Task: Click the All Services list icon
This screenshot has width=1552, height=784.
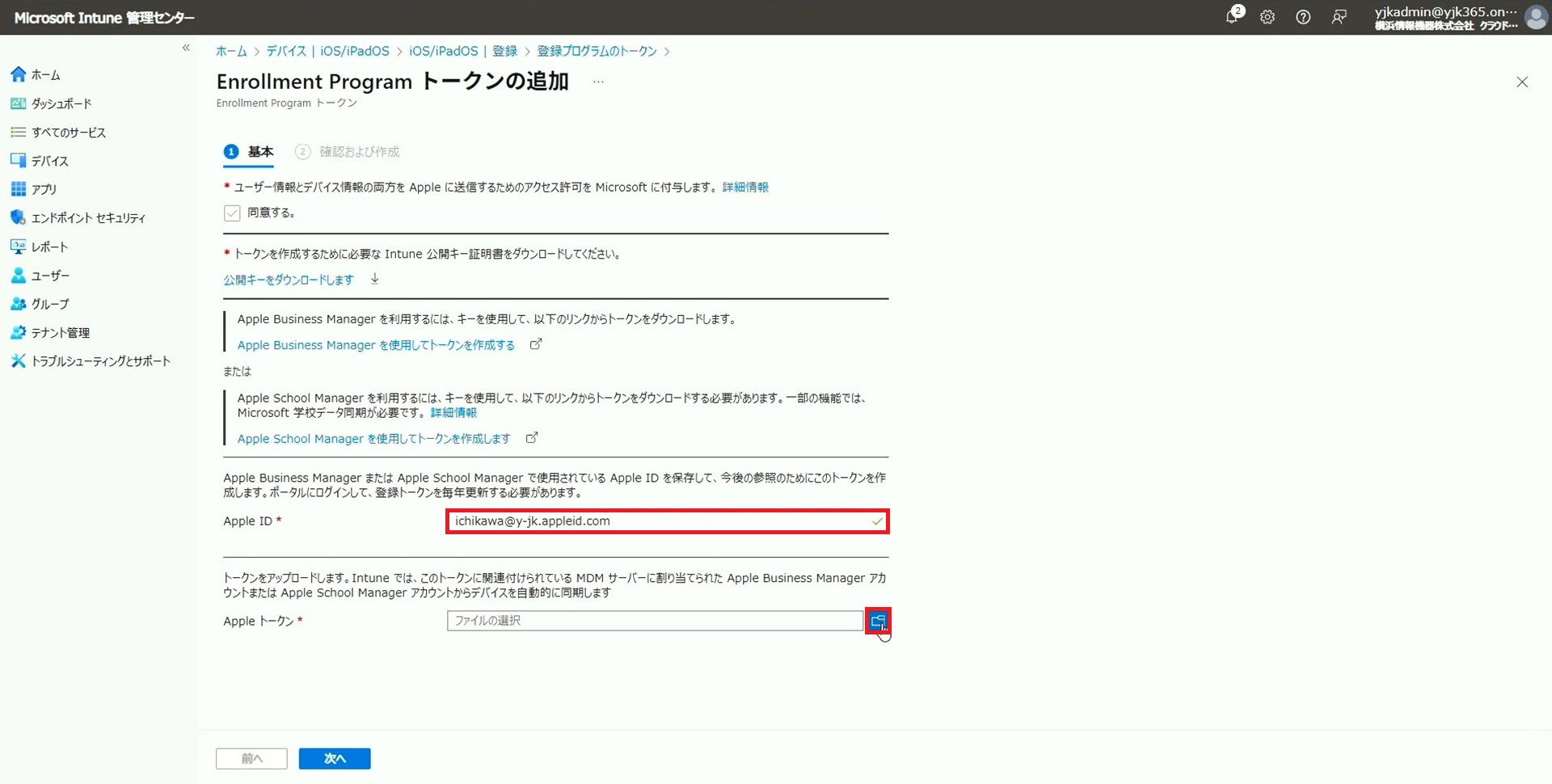Action: click(18, 132)
